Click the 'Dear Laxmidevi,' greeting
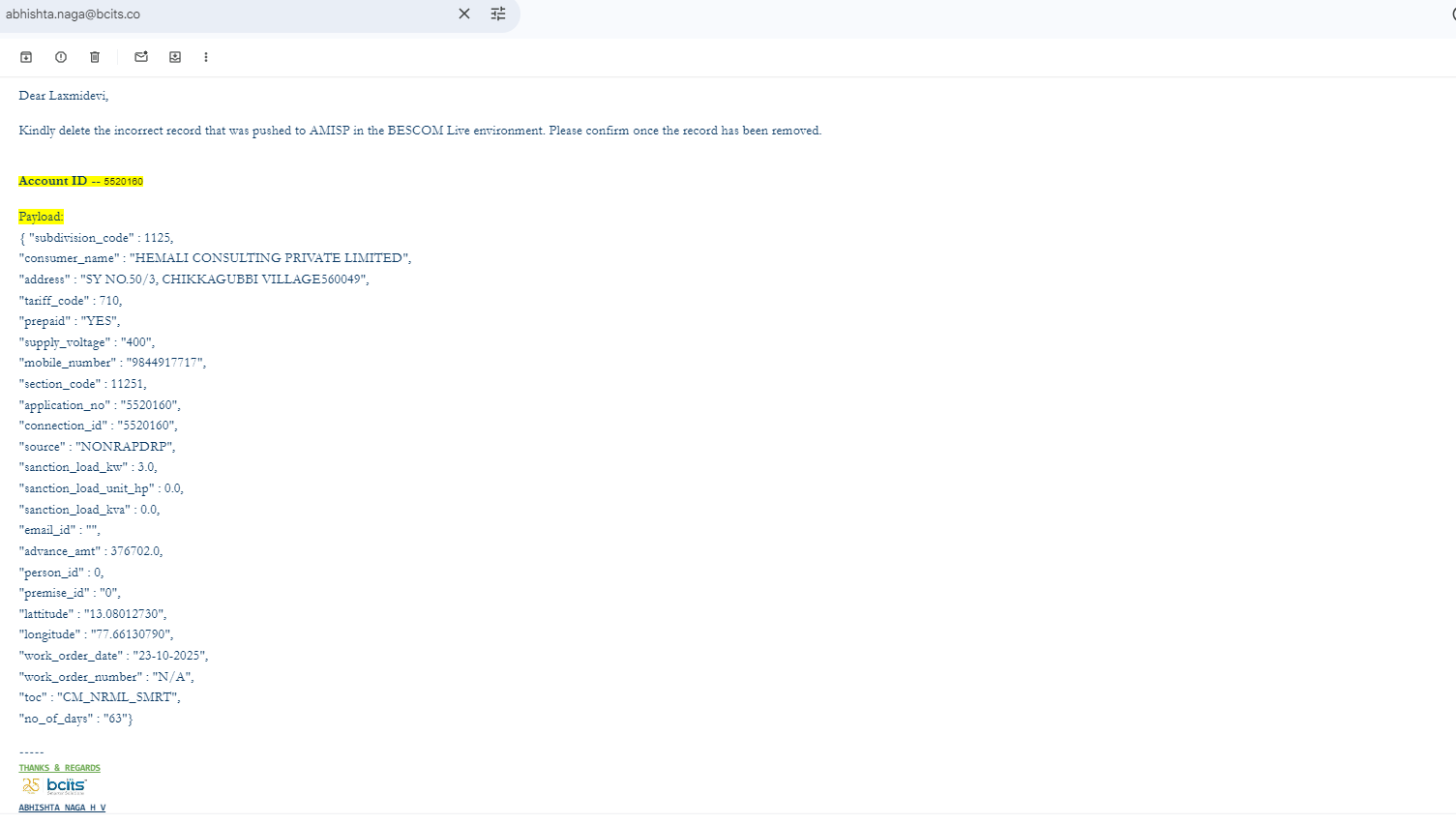Viewport: 1456px width, 824px height. click(x=64, y=96)
